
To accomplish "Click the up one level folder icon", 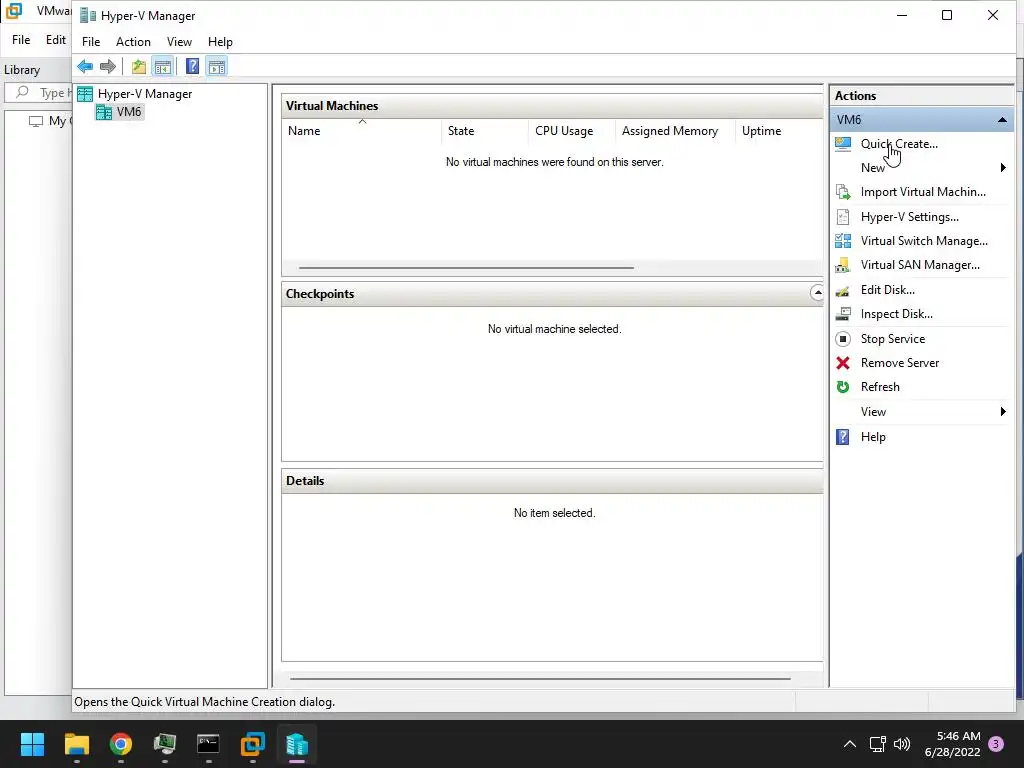I will [x=138, y=66].
